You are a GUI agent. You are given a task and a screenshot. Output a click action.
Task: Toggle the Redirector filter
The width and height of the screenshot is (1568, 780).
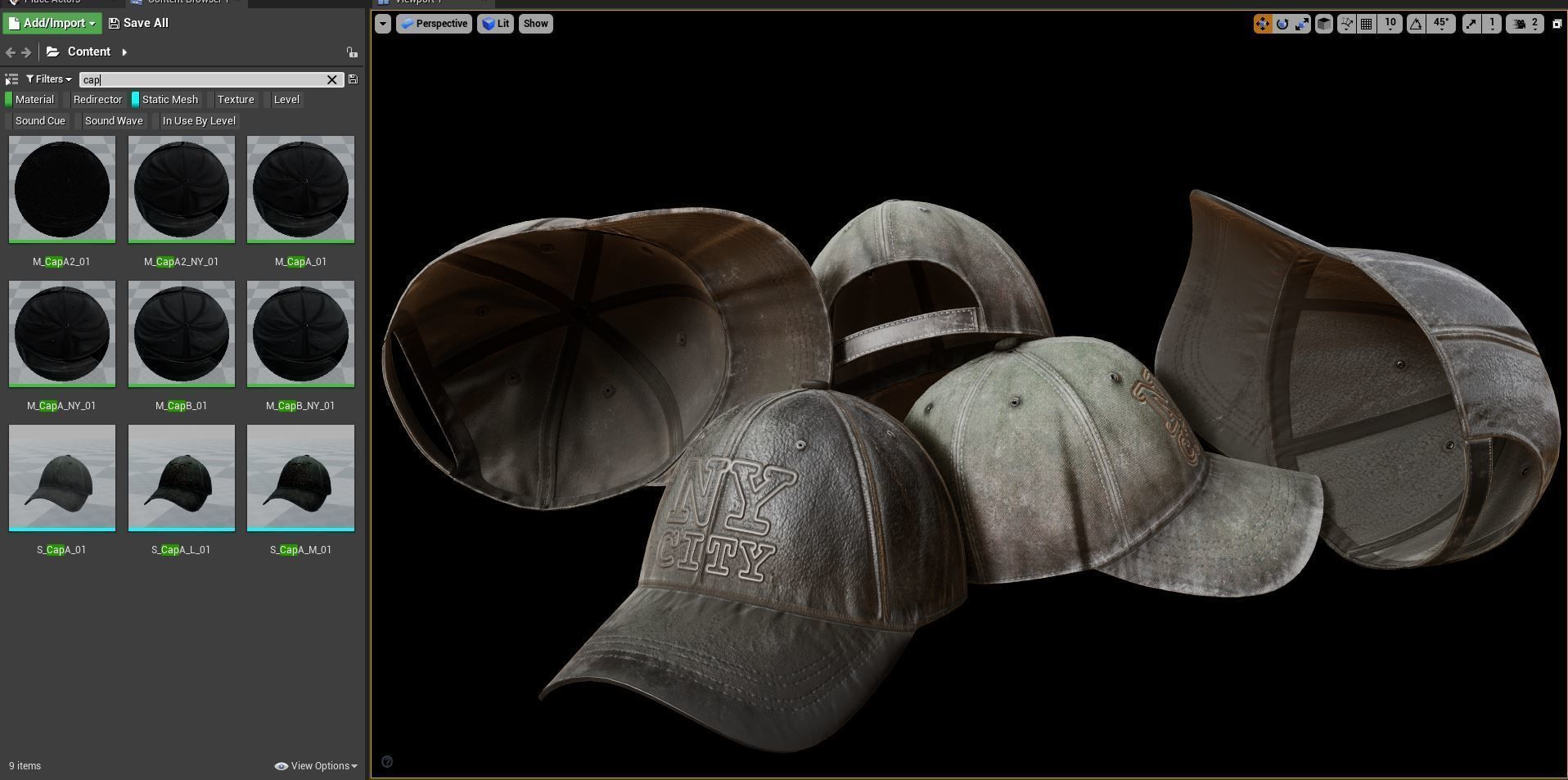(x=94, y=100)
